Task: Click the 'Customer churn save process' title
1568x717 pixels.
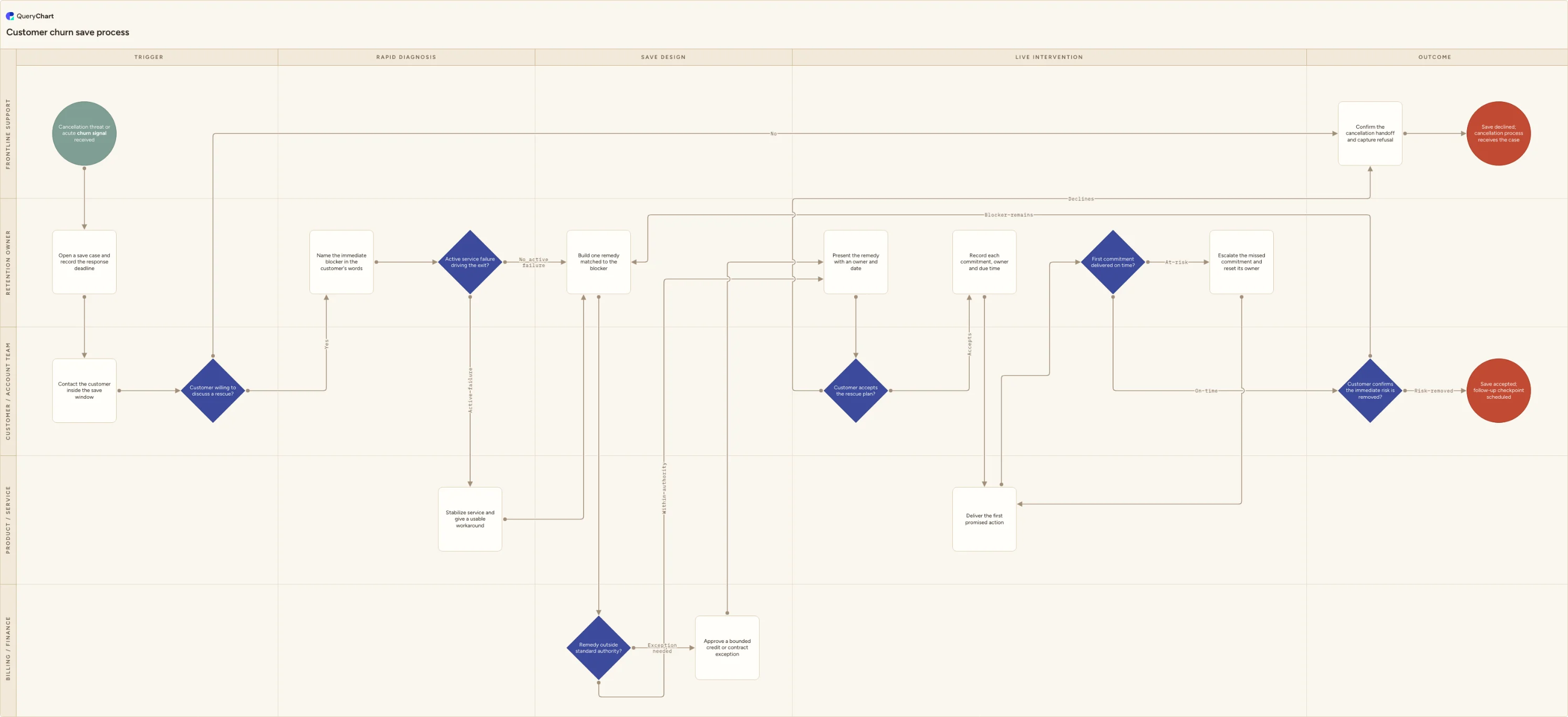Action: [68, 32]
